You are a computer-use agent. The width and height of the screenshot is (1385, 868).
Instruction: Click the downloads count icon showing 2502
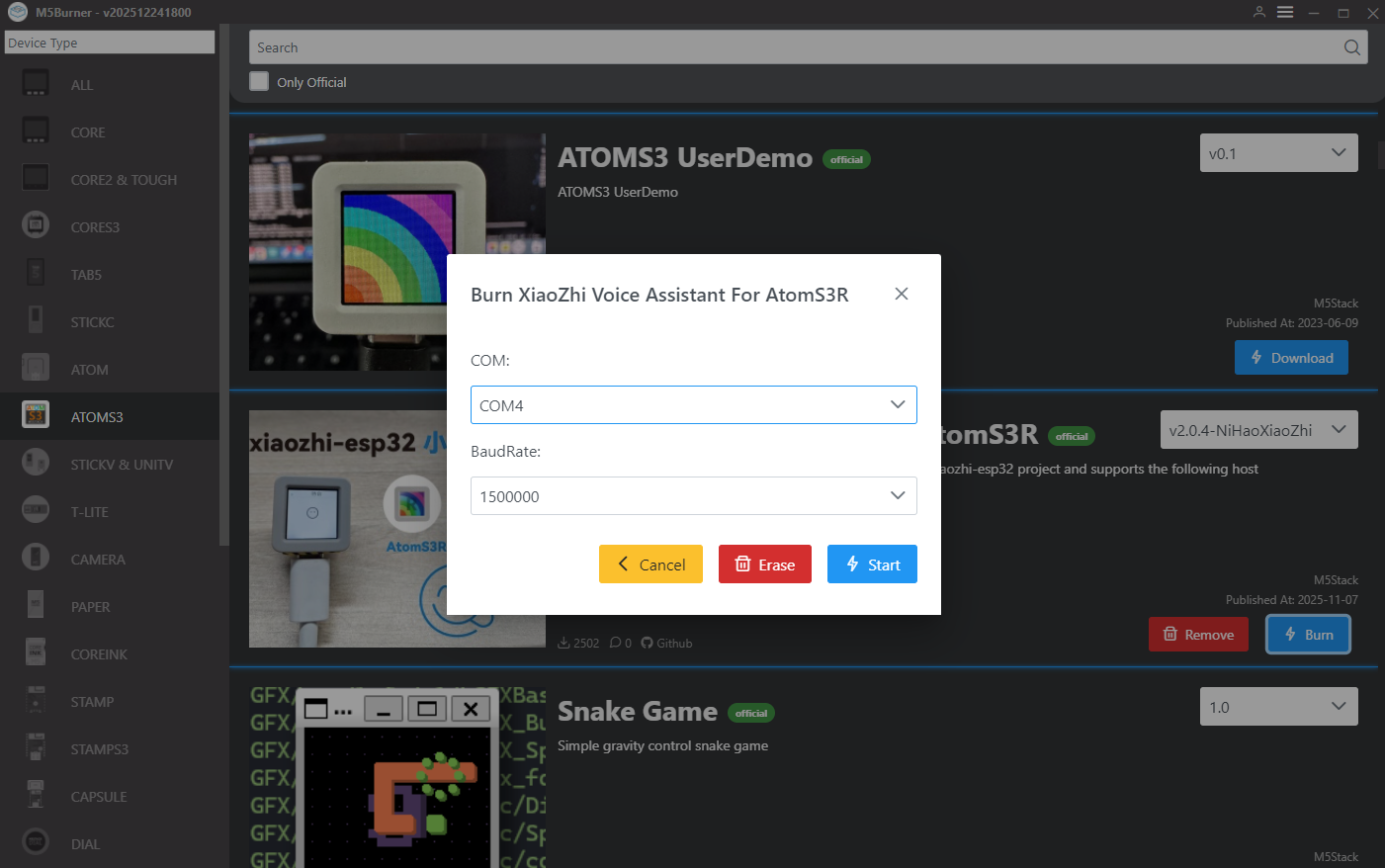[563, 643]
